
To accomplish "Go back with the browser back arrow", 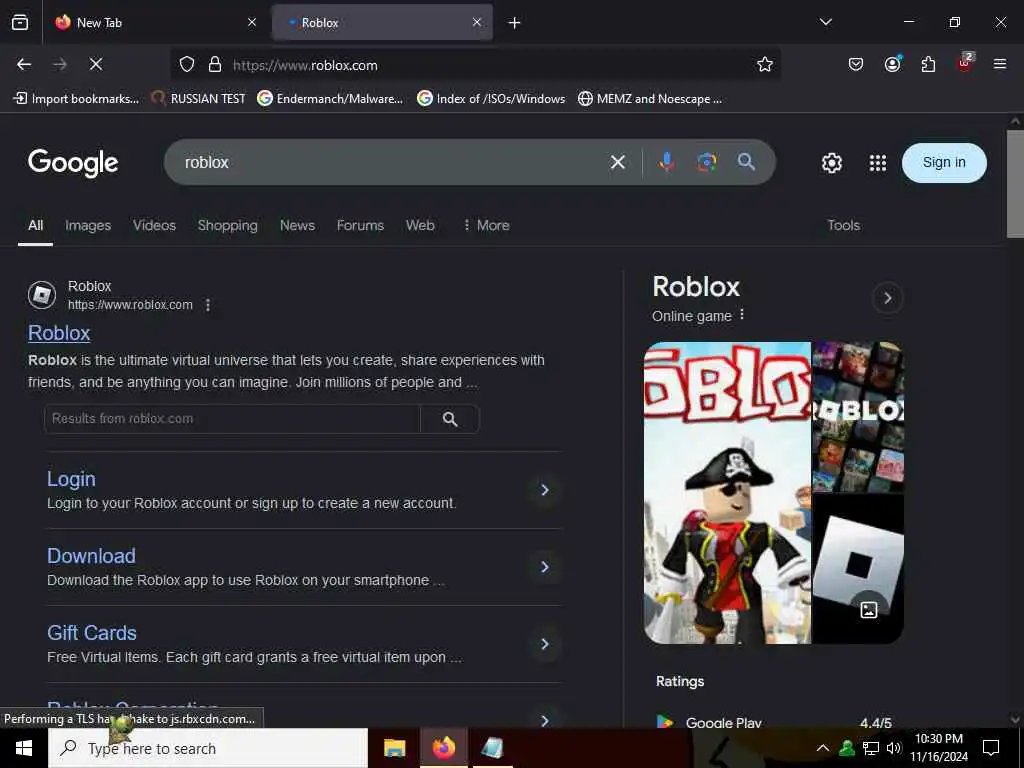I will (x=24, y=64).
